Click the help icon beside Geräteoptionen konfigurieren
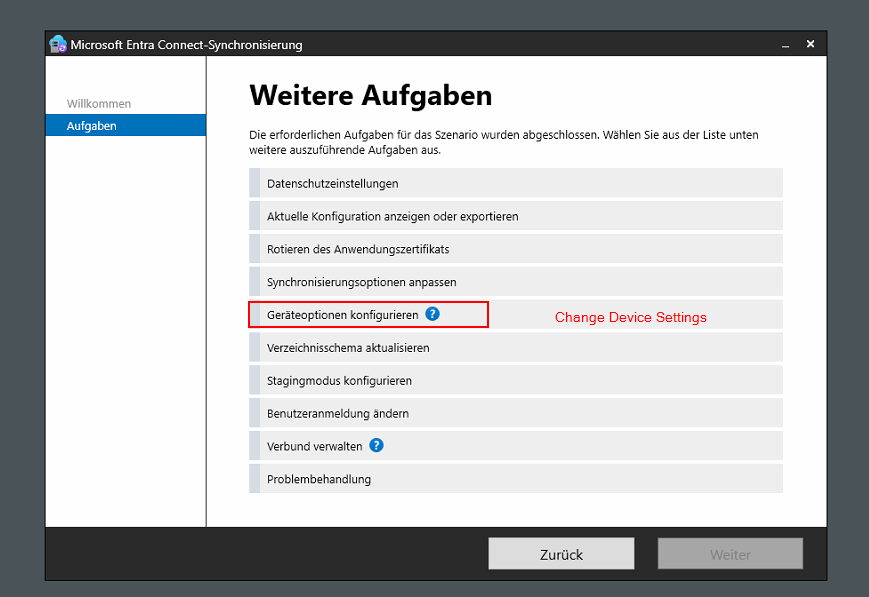Screen dimensions: 869x597 pyautogui.click(x=432, y=314)
